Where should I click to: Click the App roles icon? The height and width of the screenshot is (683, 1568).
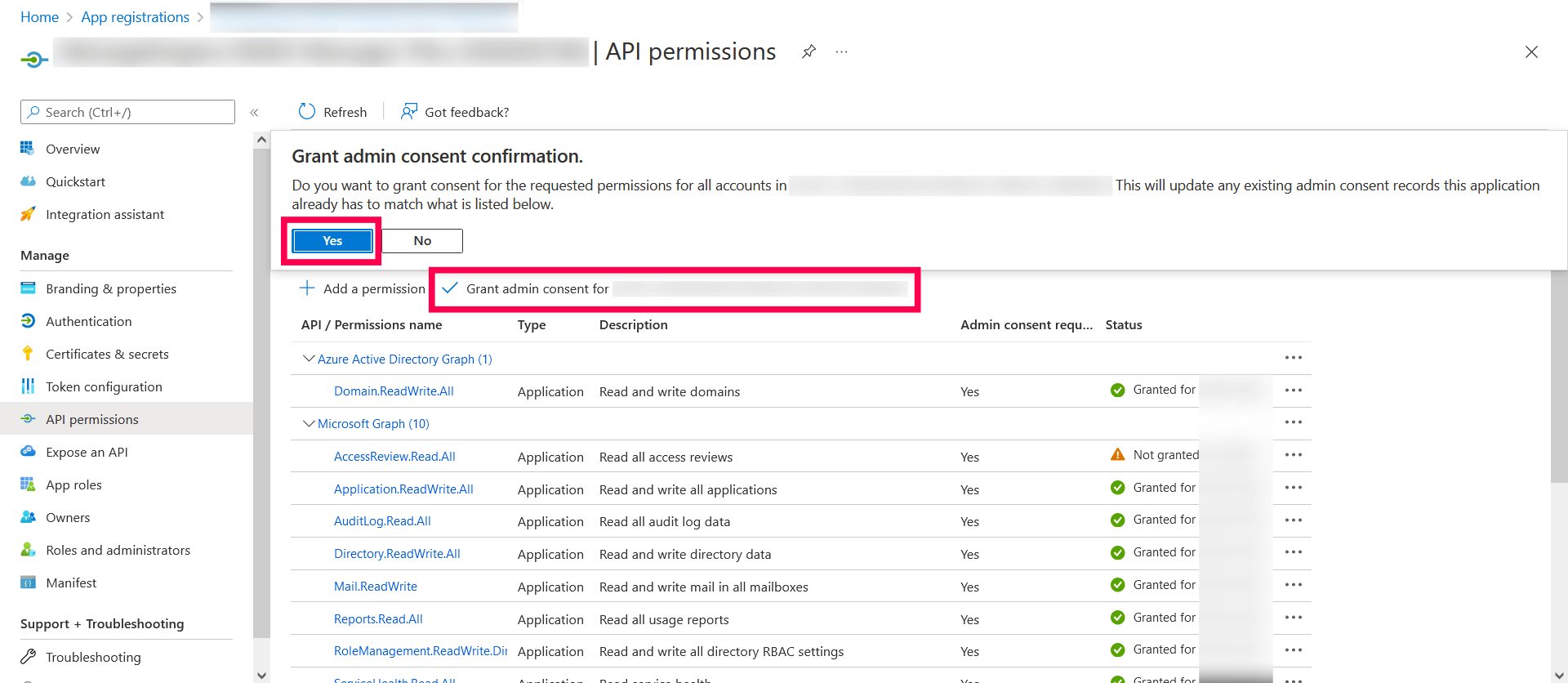pos(28,484)
